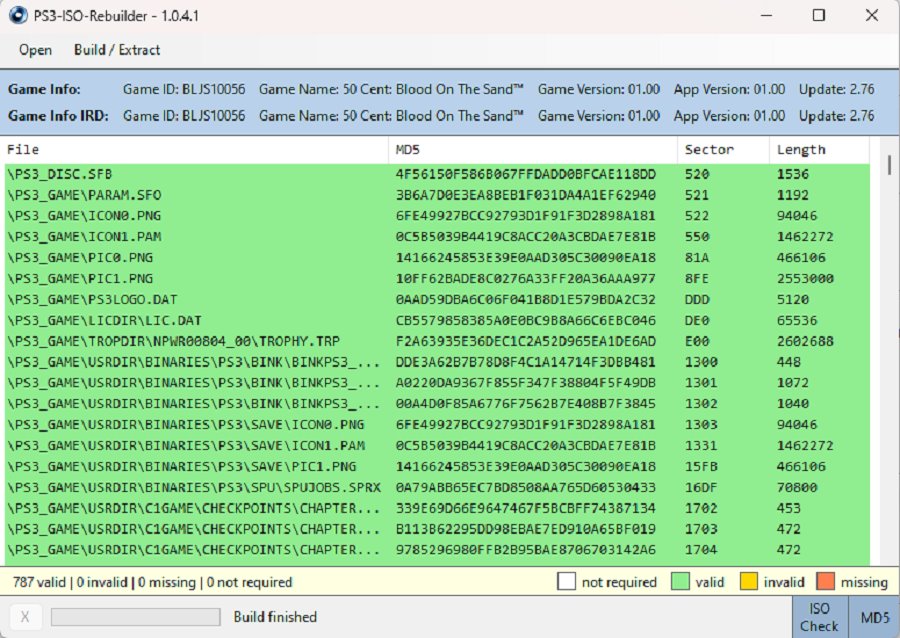Click the yellow 'invalid' legend swatch

coord(749,582)
